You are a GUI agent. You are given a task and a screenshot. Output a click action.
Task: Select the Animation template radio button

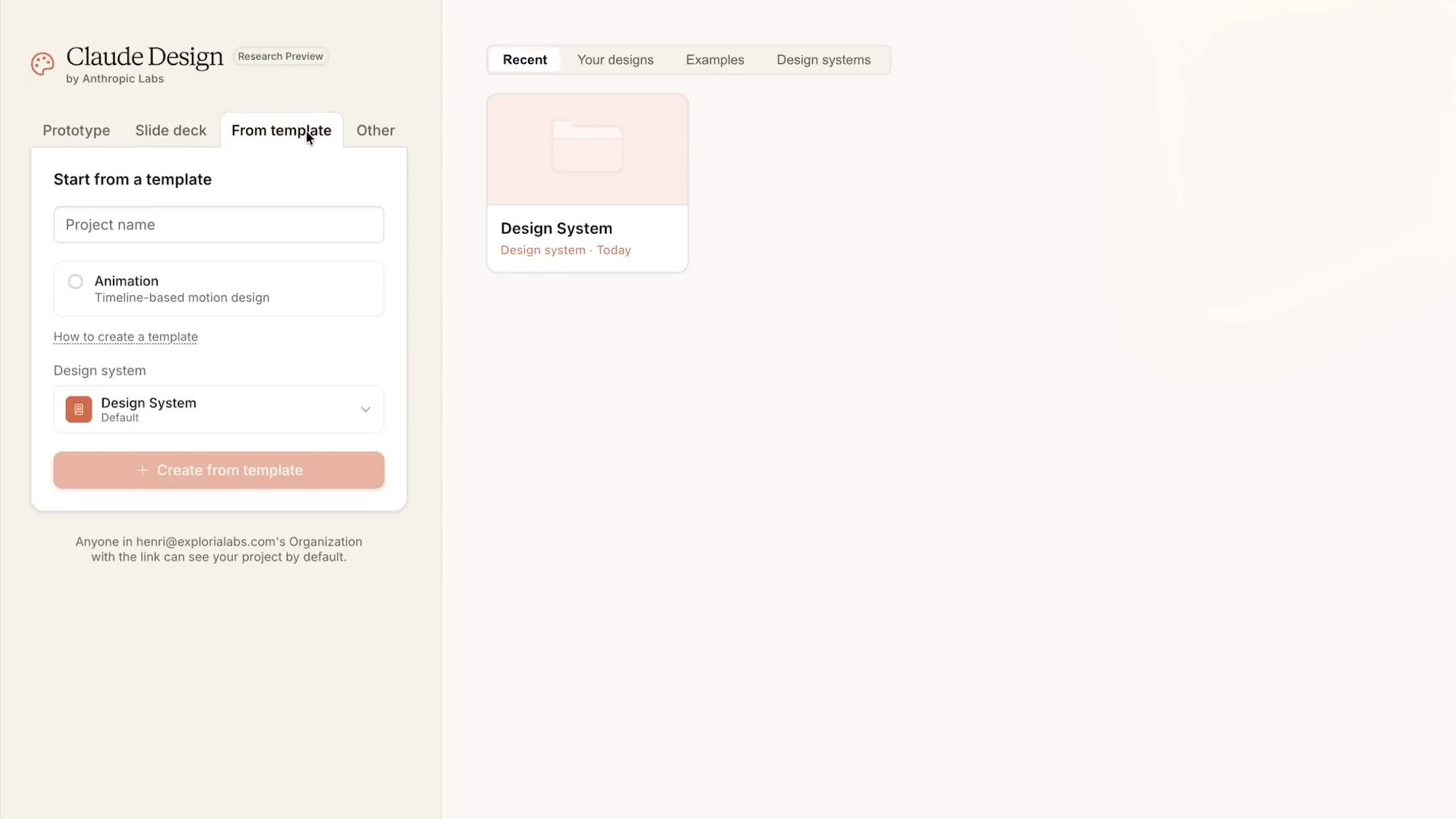click(75, 282)
